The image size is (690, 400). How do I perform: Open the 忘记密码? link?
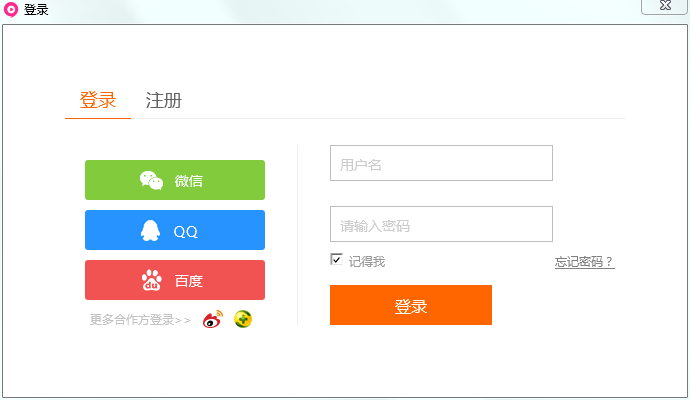584,262
